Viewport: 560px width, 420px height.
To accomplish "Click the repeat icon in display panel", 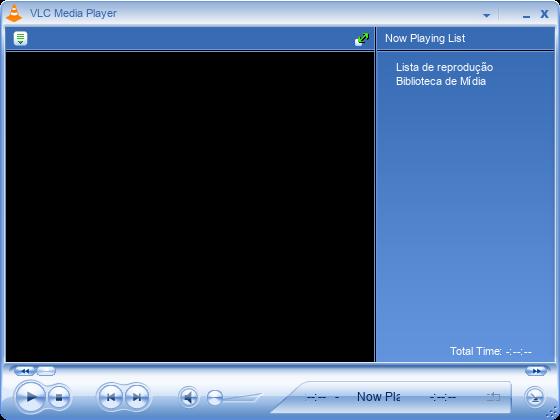I will 493,397.
